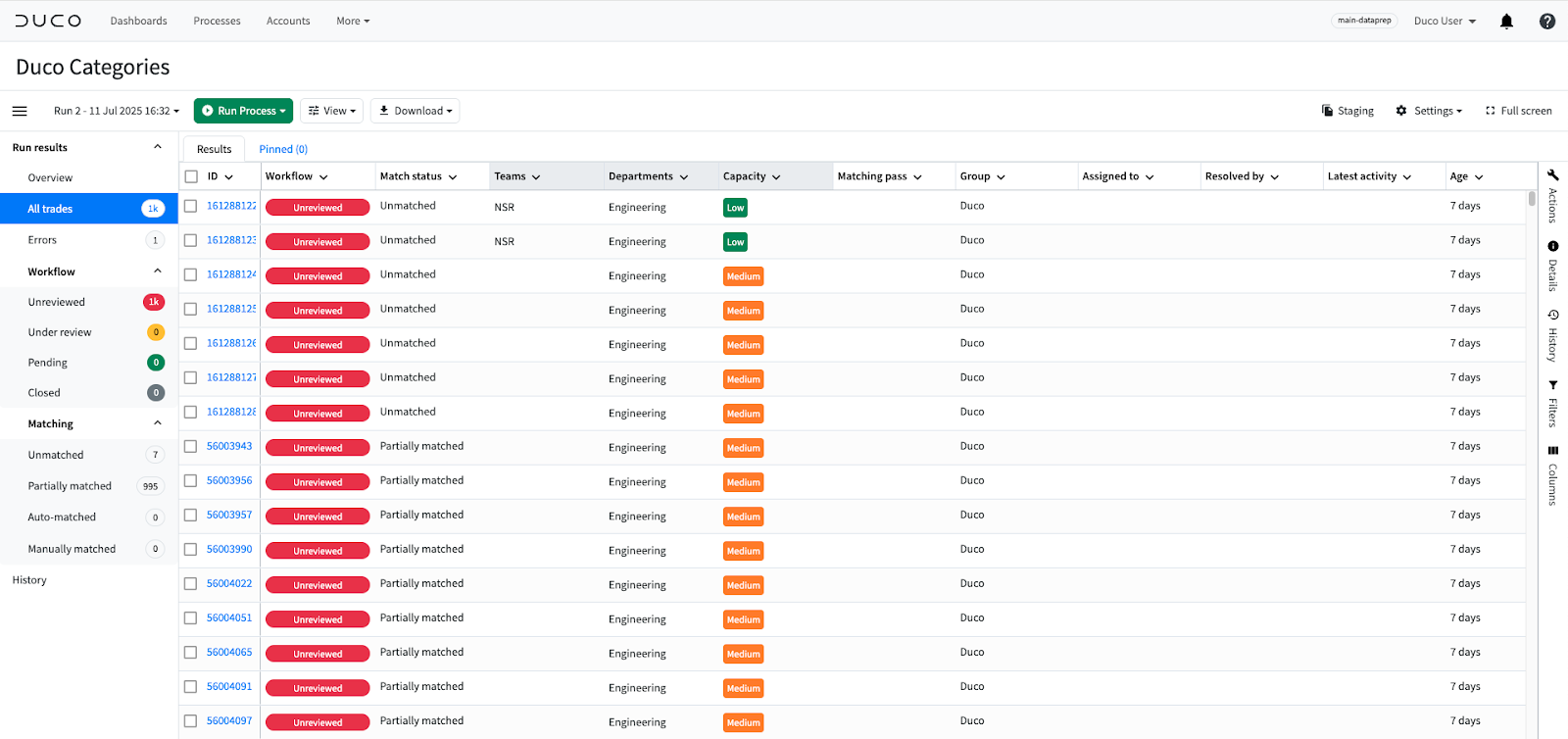The width and height of the screenshot is (1568, 739).
Task: Go to Processes
Action: (x=217, y=21)
